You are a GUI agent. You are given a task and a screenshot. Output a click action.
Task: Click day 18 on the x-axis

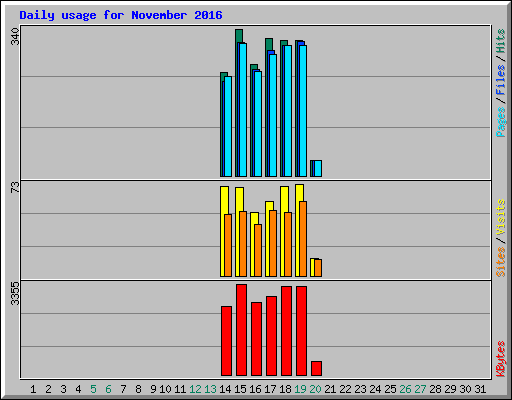(285, 389)
